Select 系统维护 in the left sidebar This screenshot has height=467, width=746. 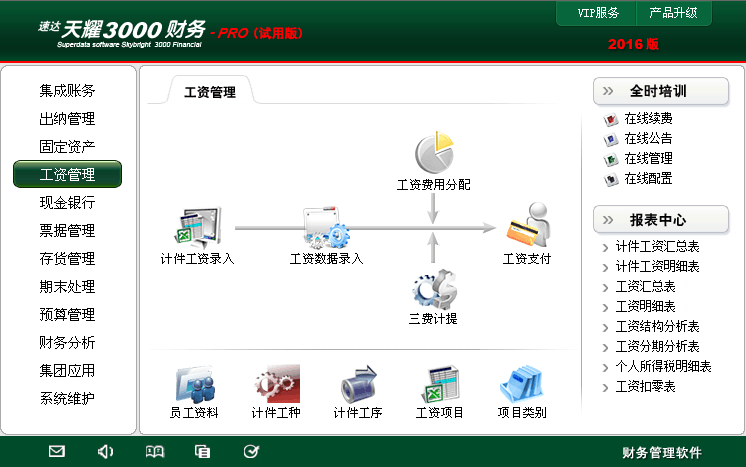[67, 399]
